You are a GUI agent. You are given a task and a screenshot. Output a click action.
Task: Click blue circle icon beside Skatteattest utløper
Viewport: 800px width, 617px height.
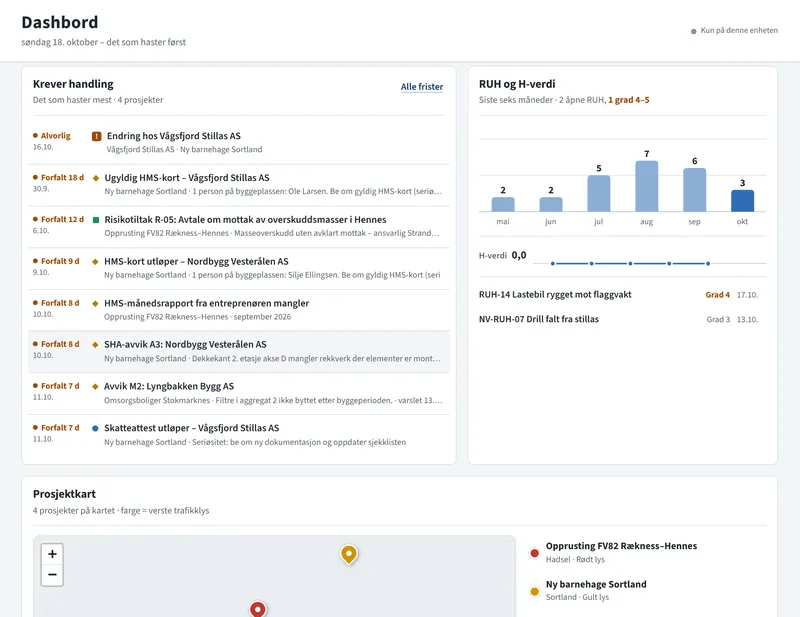point(95,428)
